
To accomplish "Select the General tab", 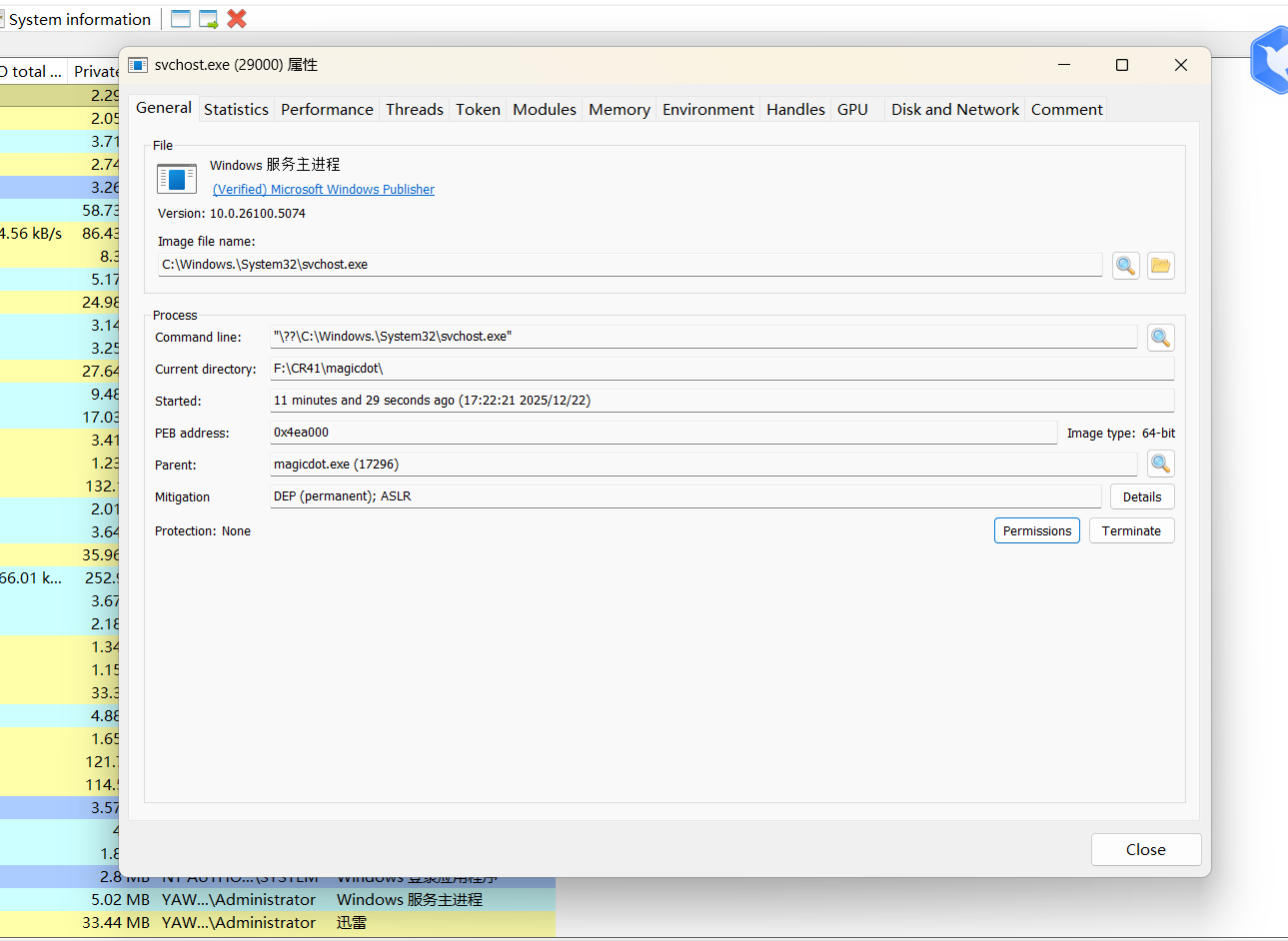I will [x=164, y=108].
